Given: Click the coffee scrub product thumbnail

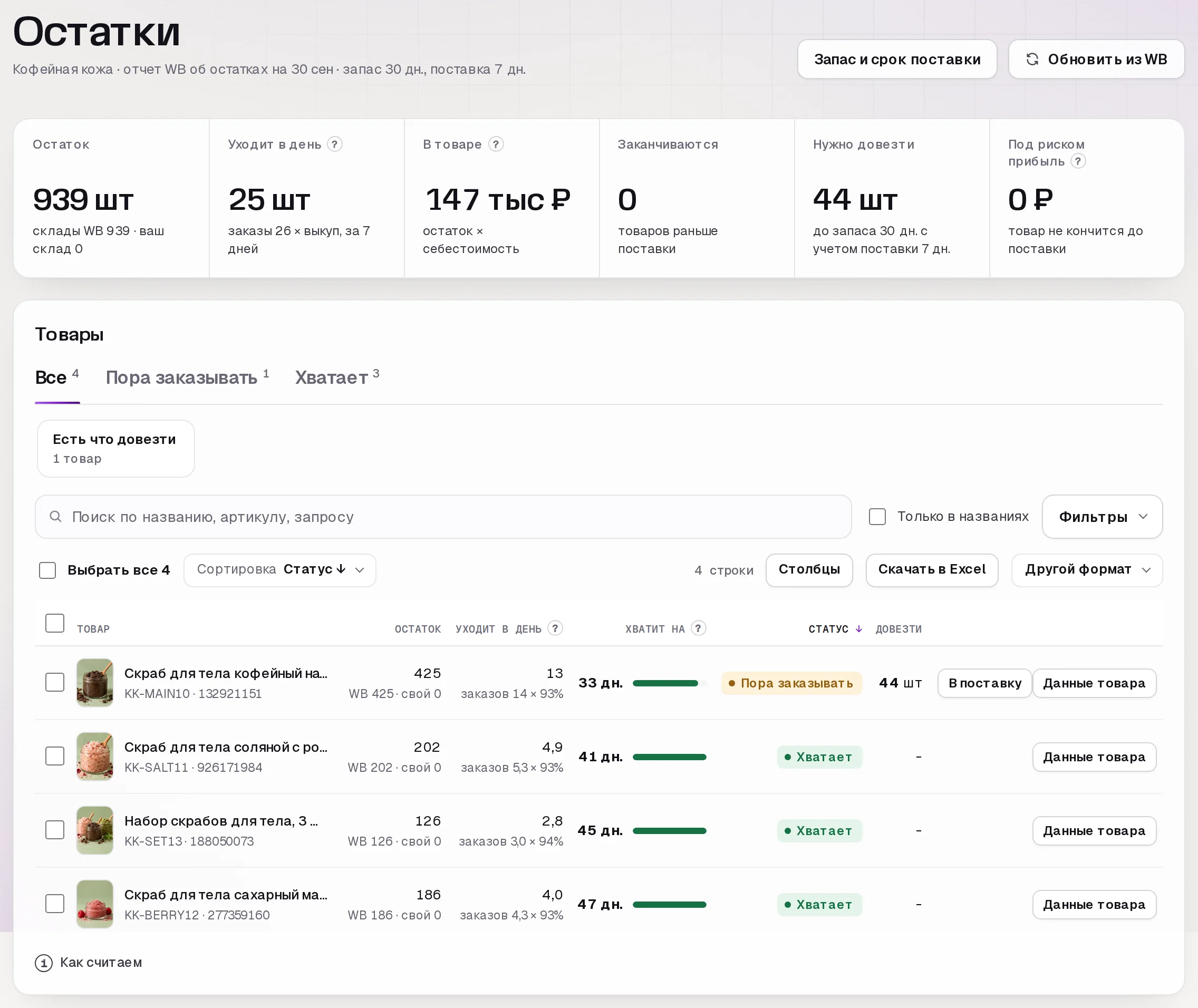Looking at the screenshot, I should [x=95, y=683].
